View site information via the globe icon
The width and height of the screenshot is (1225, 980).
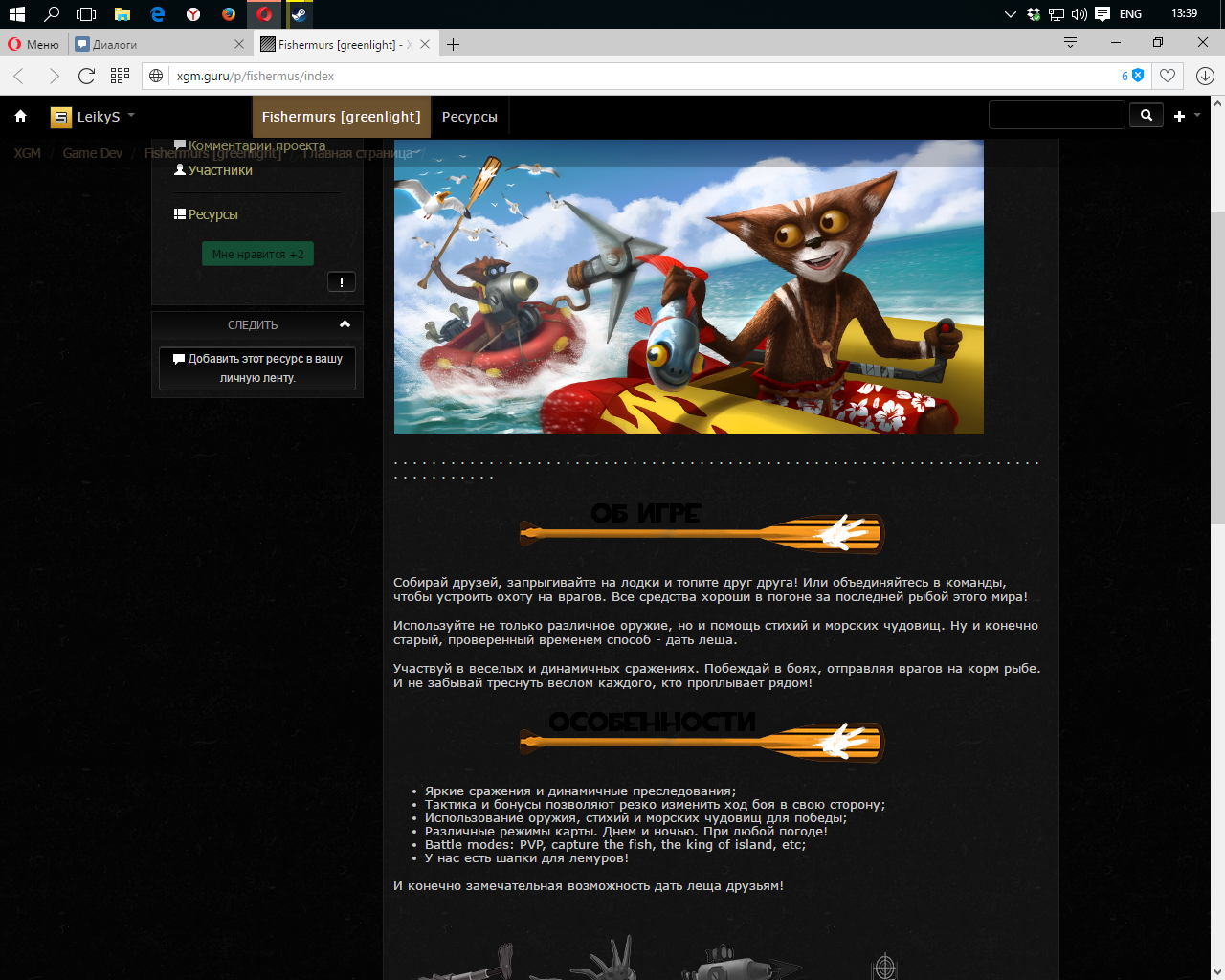156,76
